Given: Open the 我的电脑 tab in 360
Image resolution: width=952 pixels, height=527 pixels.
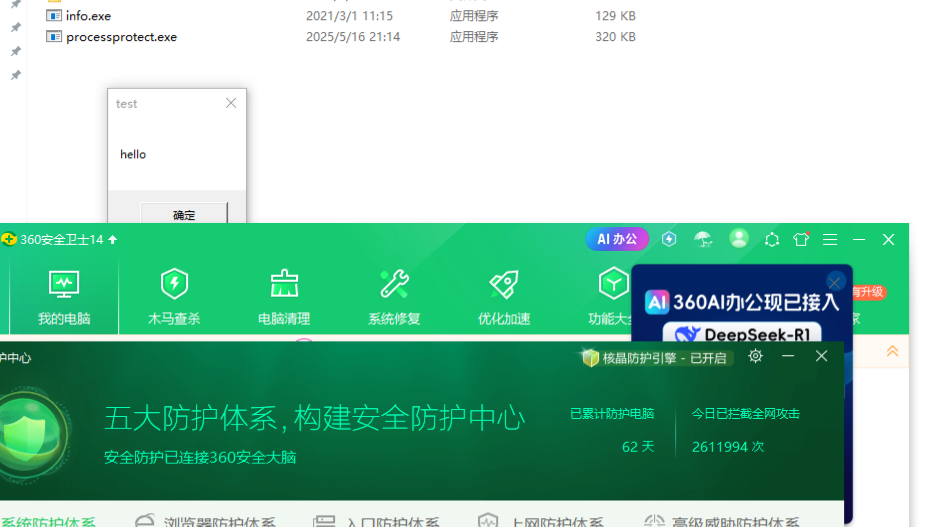Looking at the screenshot, I should coord(64,298).
